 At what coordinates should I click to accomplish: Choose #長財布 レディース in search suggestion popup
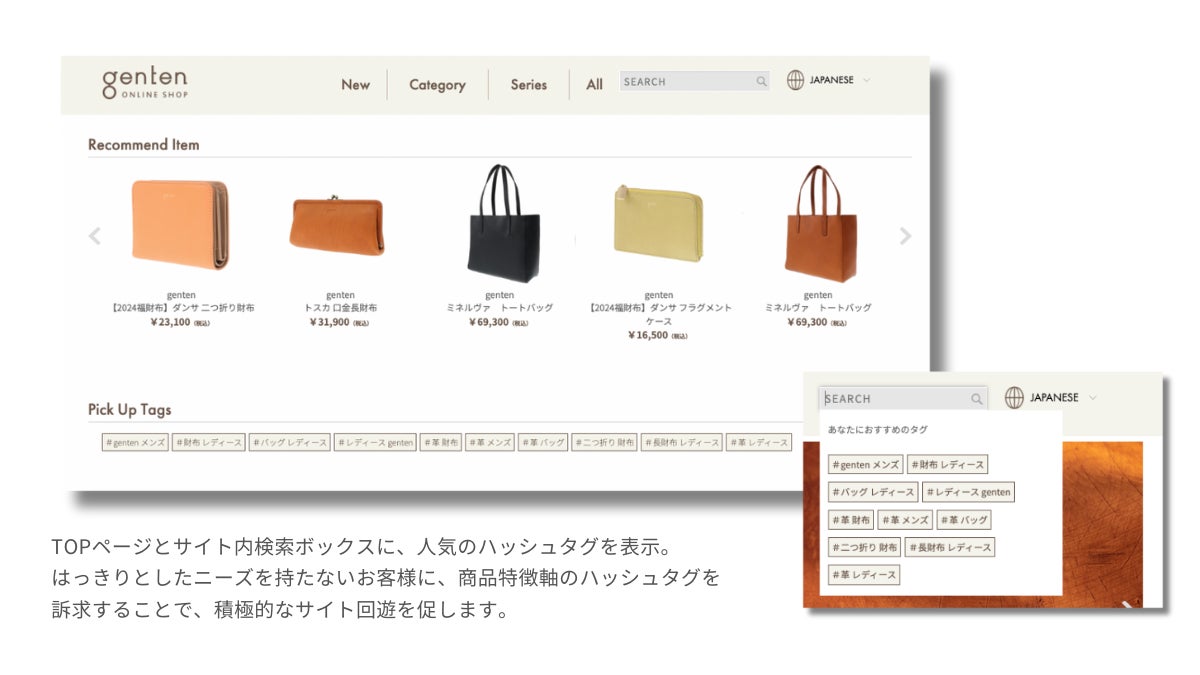pyautogui.click(x=950, y=547)
